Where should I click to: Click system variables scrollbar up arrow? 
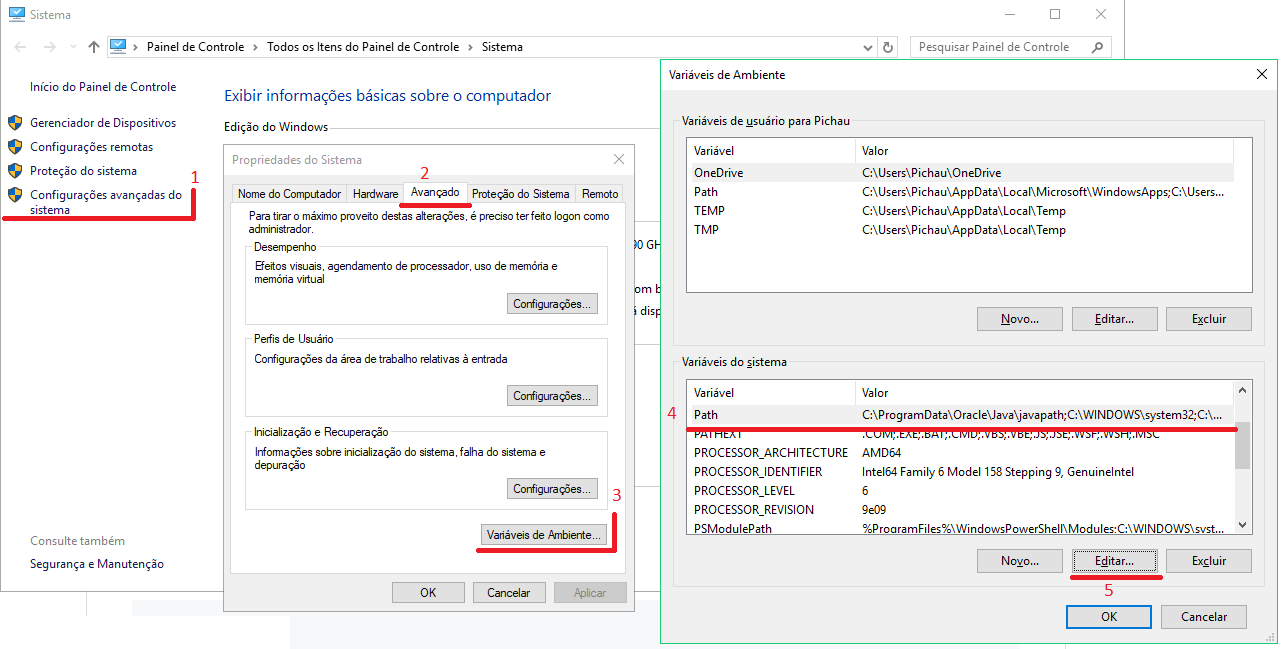1243,390
